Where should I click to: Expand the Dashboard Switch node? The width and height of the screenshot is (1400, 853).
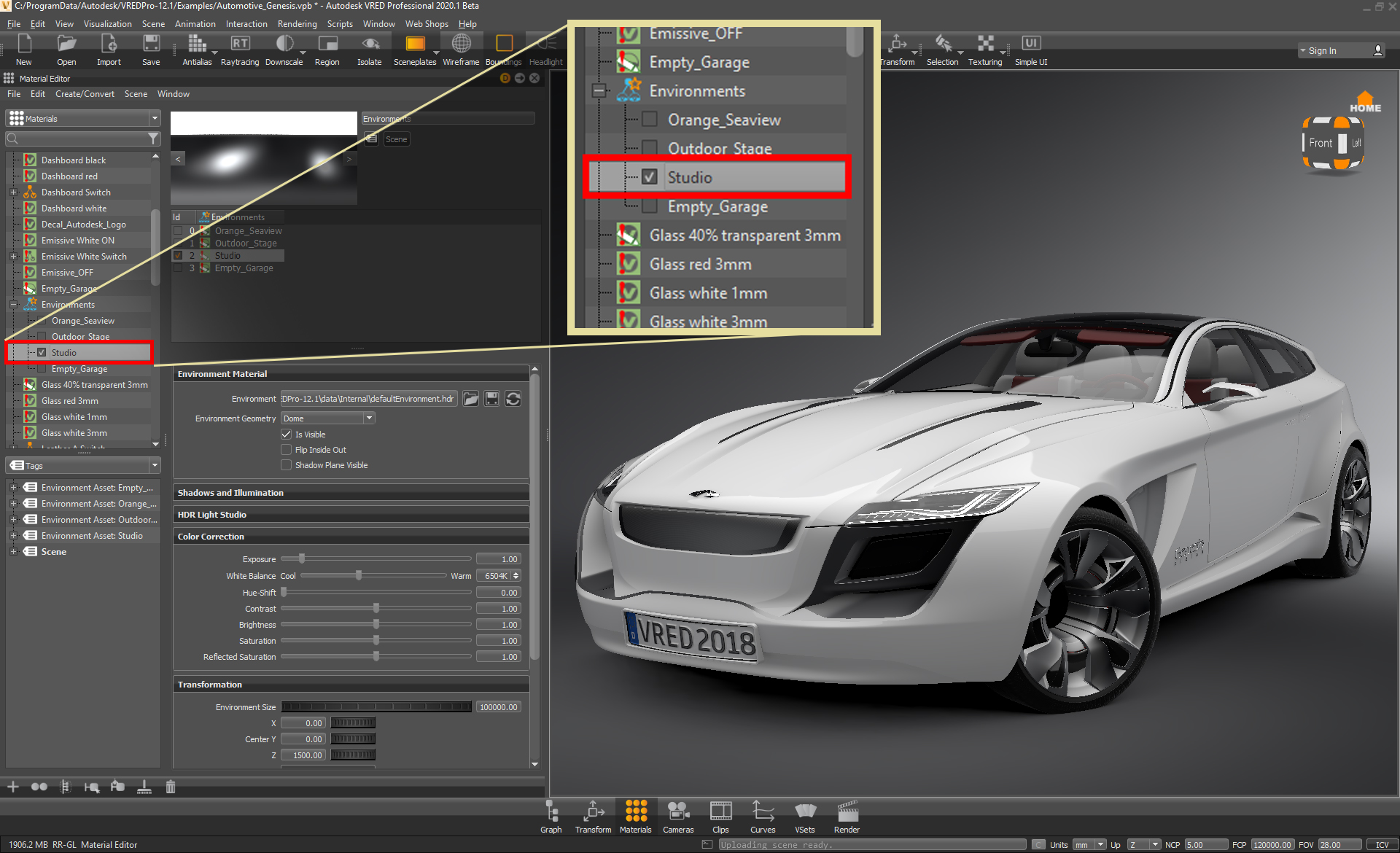(x=13, y=192)
